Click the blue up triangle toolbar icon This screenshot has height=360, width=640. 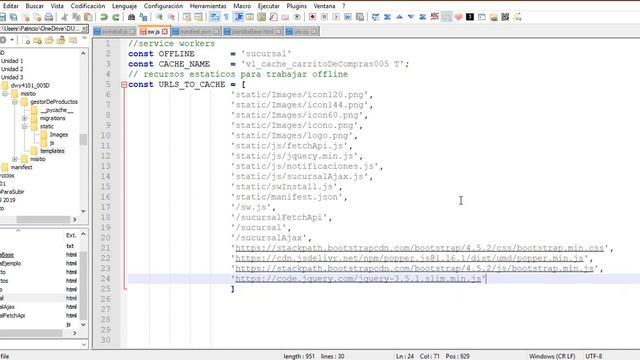(x=399, y=17)
